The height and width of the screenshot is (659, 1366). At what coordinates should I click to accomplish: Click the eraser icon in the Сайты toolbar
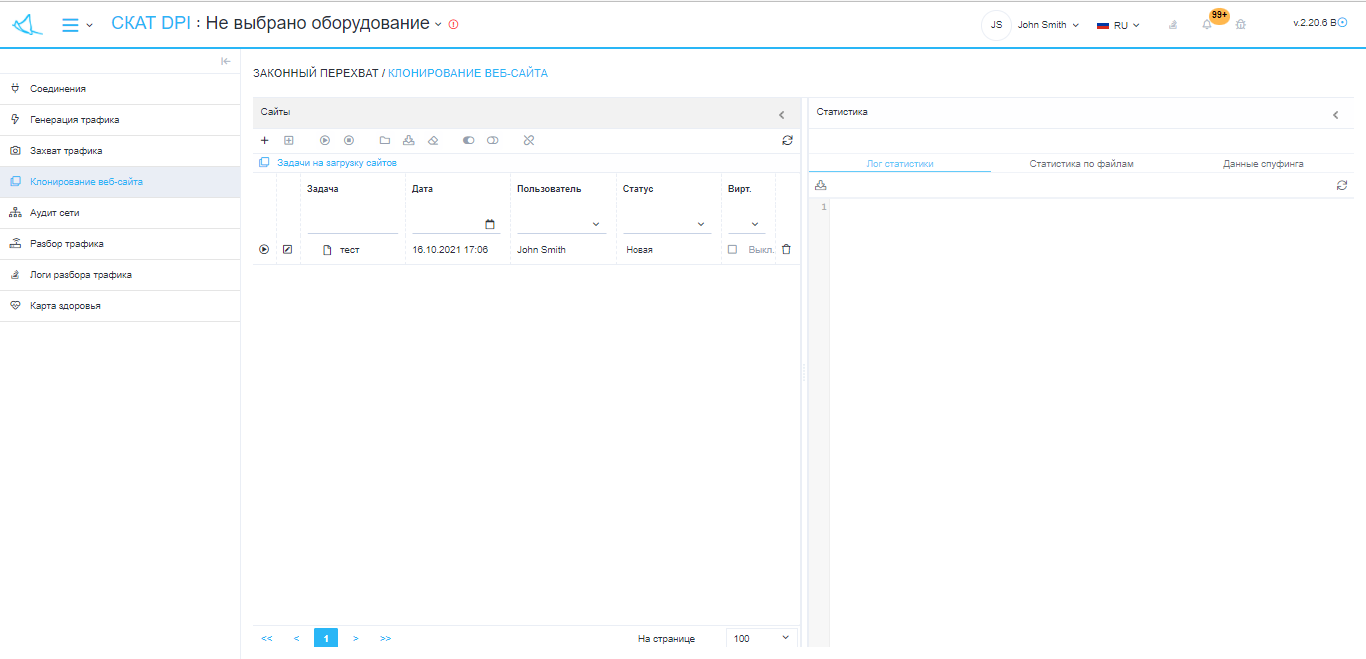(x=433, y=141)
